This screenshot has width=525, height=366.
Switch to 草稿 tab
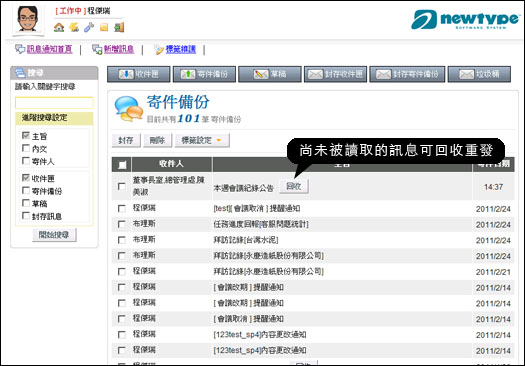tap(270, 74)
